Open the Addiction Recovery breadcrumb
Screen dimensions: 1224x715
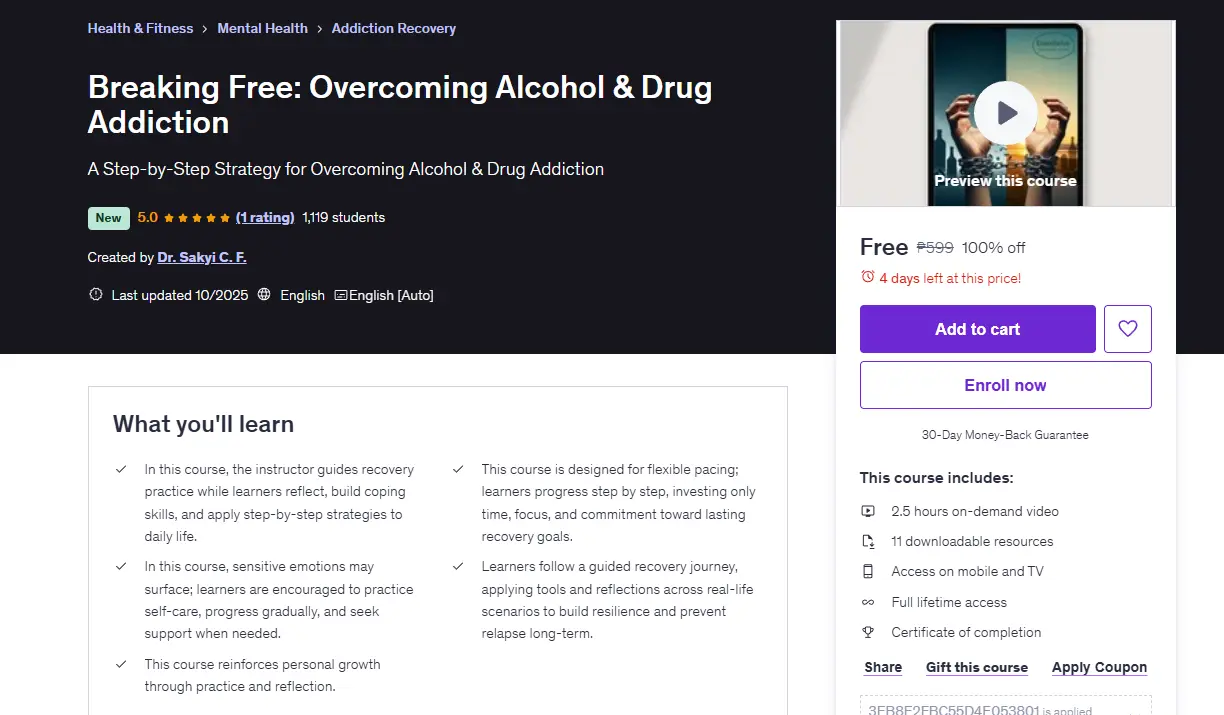pyautogui.click(x=394, y=28)
